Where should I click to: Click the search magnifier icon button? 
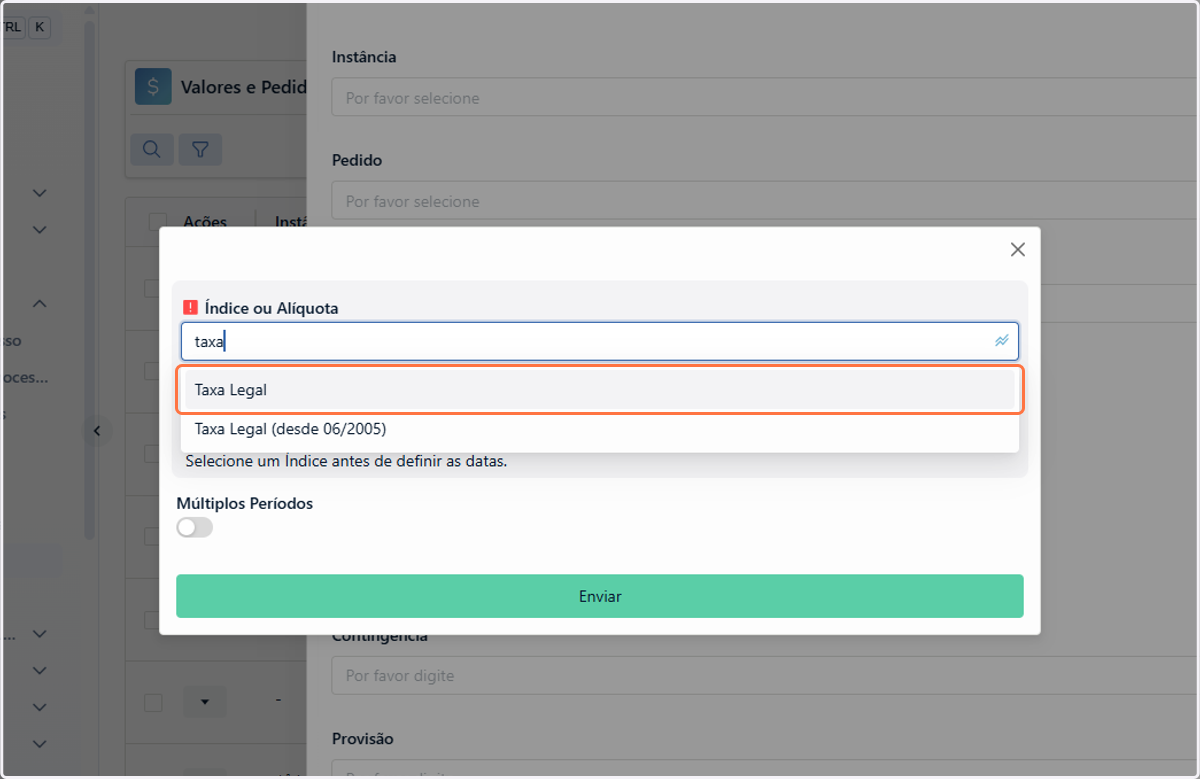point(152,149)
